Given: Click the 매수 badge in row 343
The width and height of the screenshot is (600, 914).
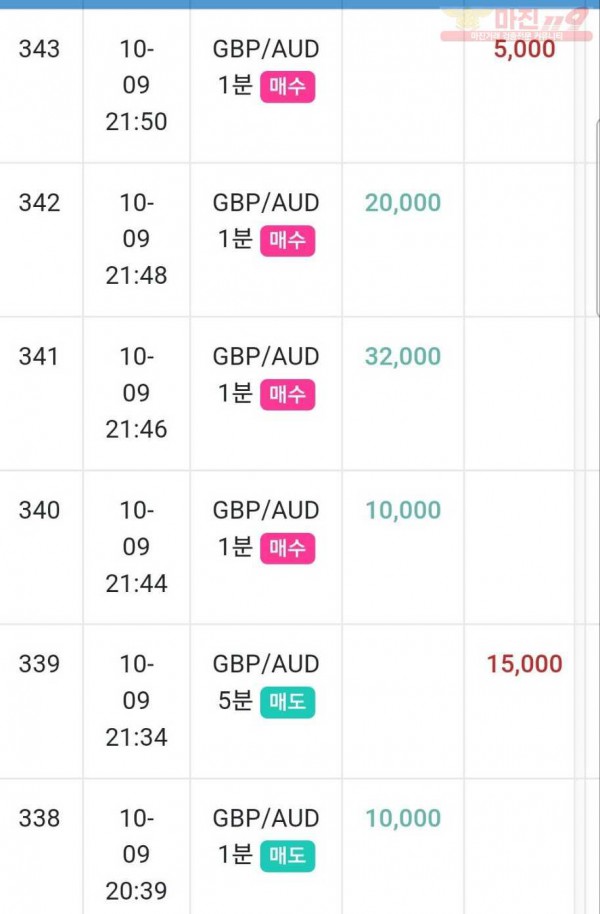Looking at the screenshot, I should (x=287, y=87).
